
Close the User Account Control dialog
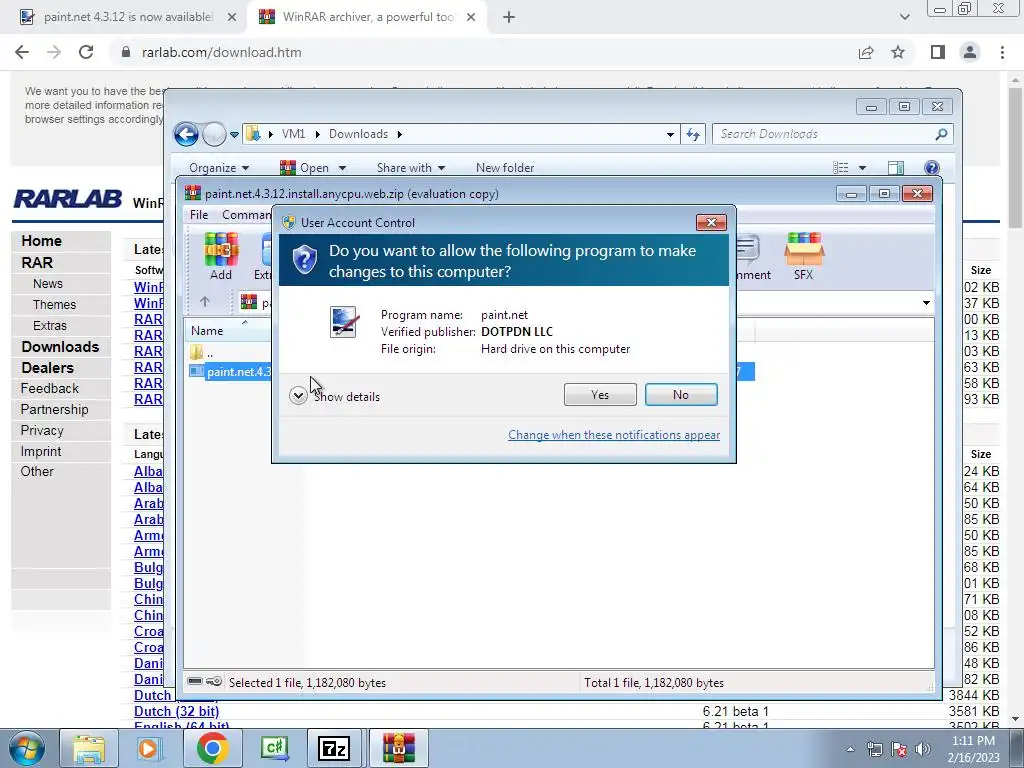click(711, 223)
